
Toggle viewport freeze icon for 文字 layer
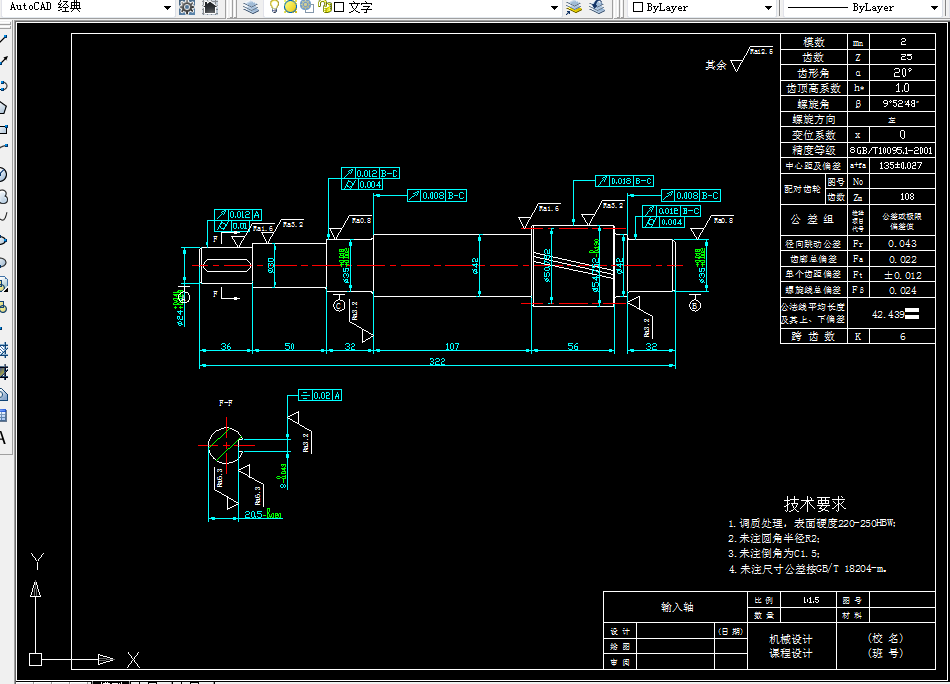click(307, 7)
